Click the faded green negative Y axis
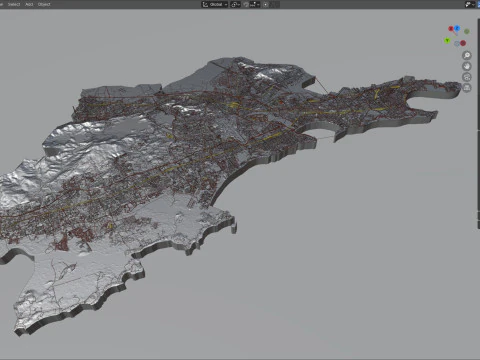 point(467,31)
